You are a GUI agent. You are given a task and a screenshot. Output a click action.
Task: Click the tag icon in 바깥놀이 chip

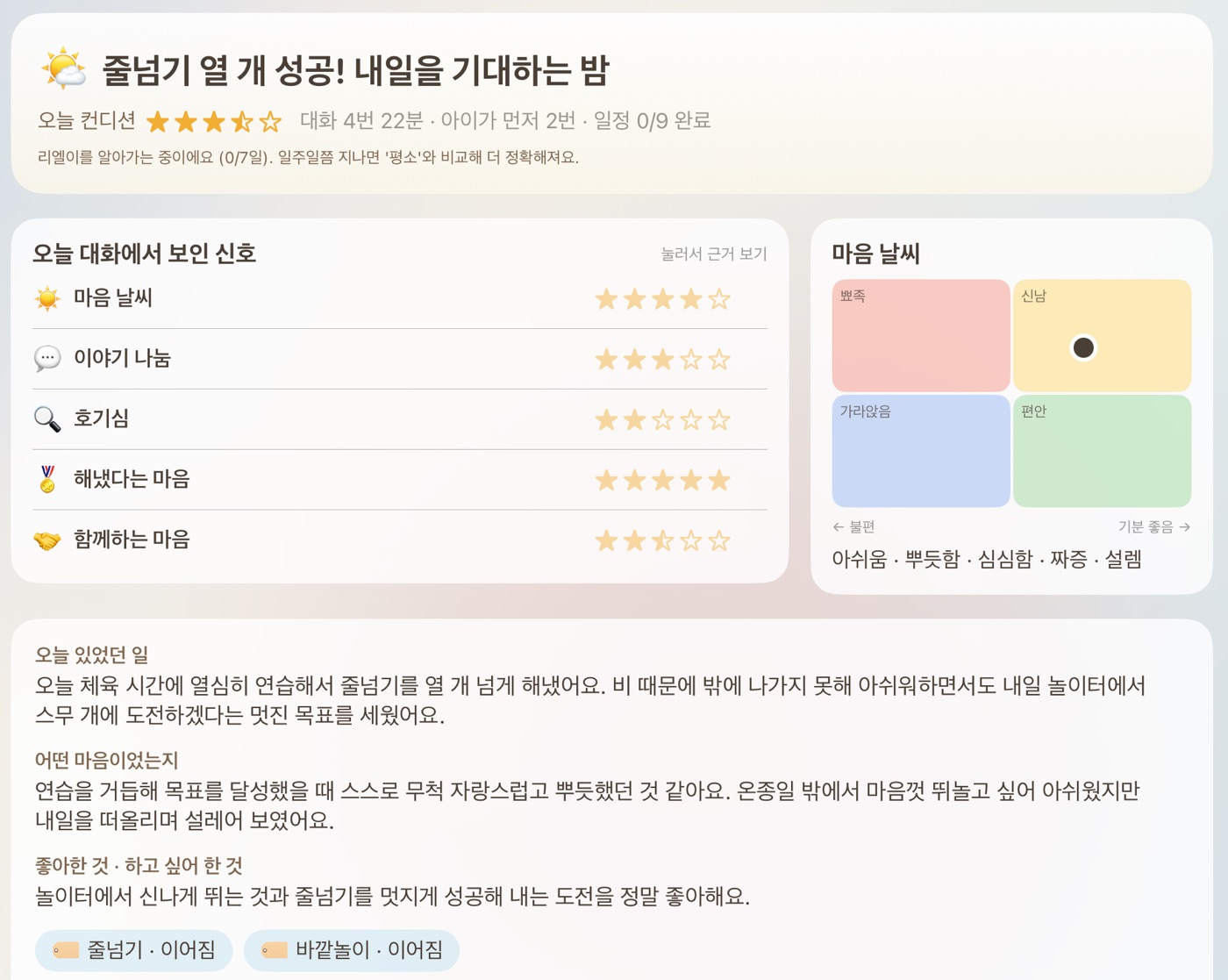(x=275, y=950)
